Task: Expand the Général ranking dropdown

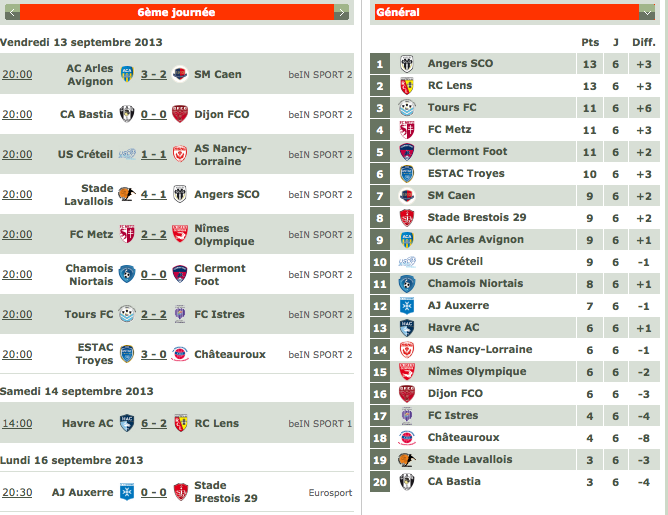Action: tap(647, 12)
